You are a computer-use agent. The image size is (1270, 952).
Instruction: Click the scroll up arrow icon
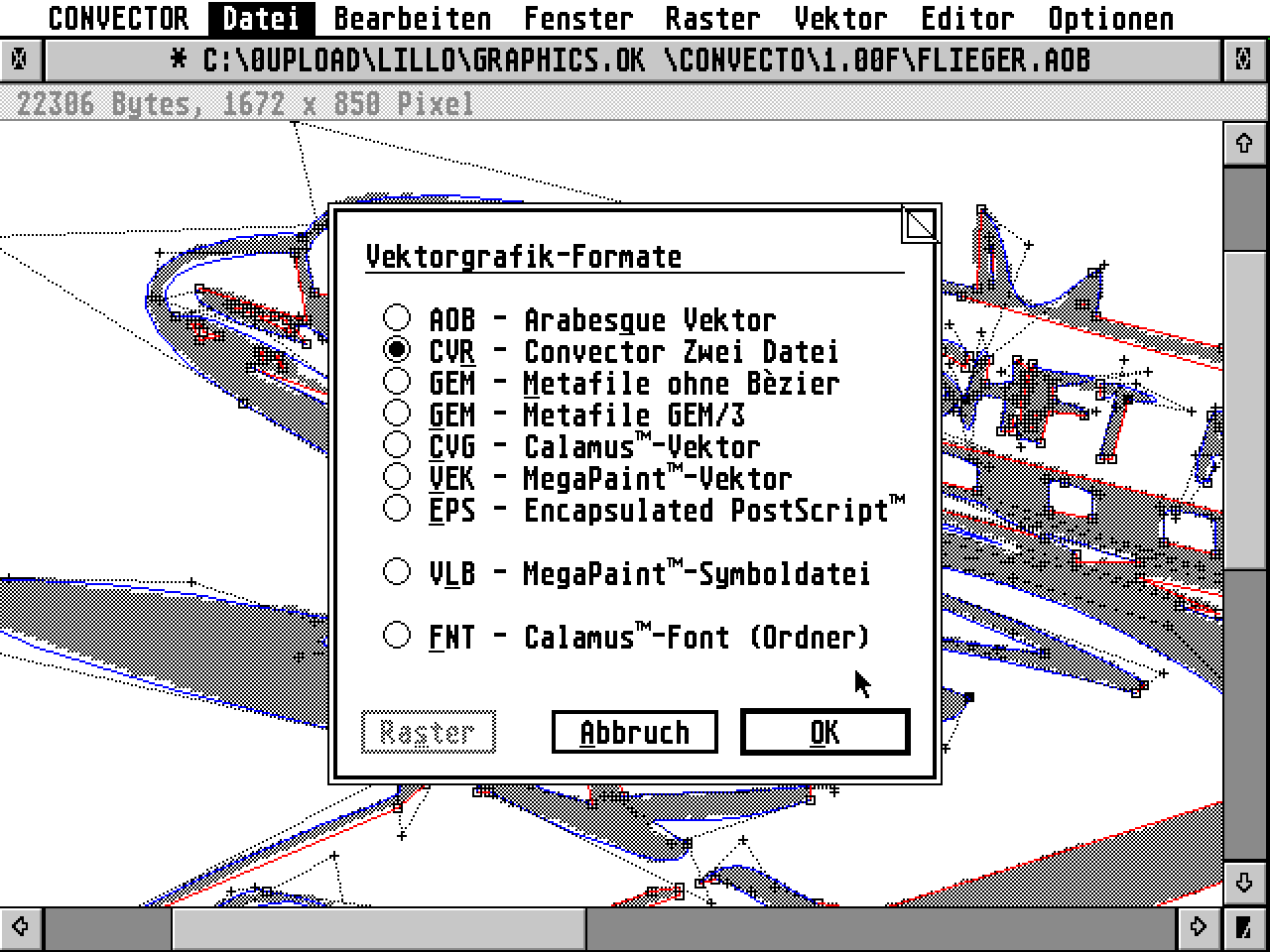coord(1246,142)
